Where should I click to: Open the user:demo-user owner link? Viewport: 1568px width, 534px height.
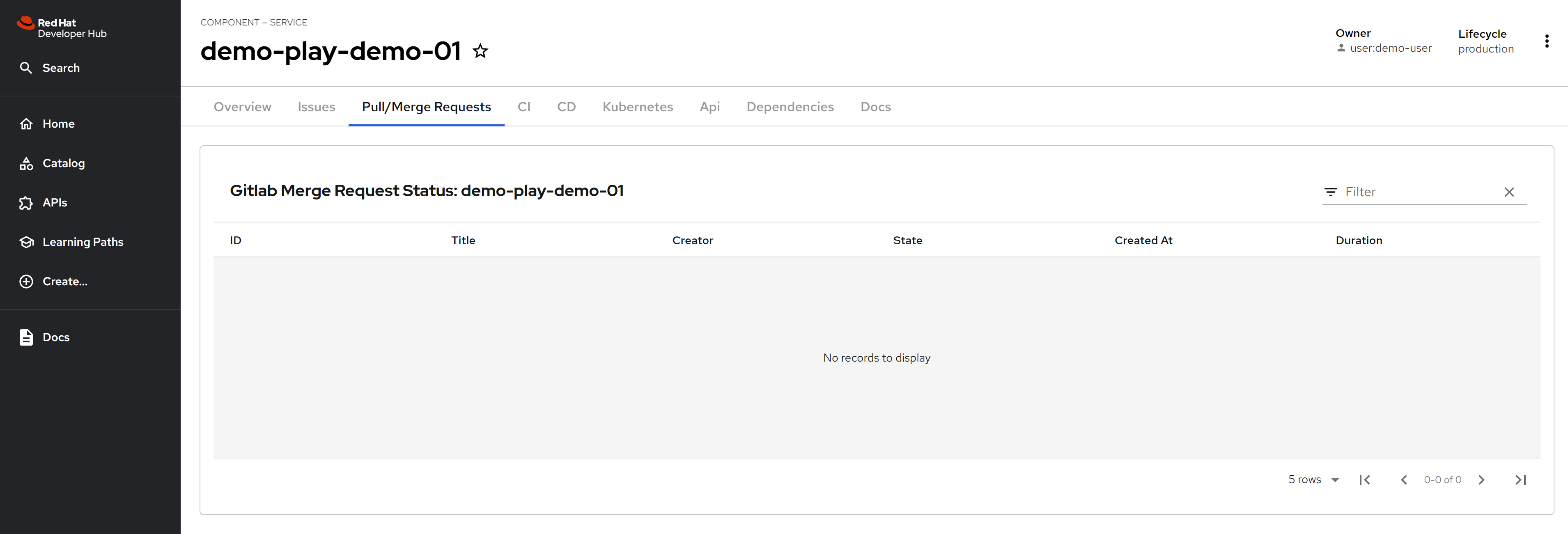[1390, 48]
